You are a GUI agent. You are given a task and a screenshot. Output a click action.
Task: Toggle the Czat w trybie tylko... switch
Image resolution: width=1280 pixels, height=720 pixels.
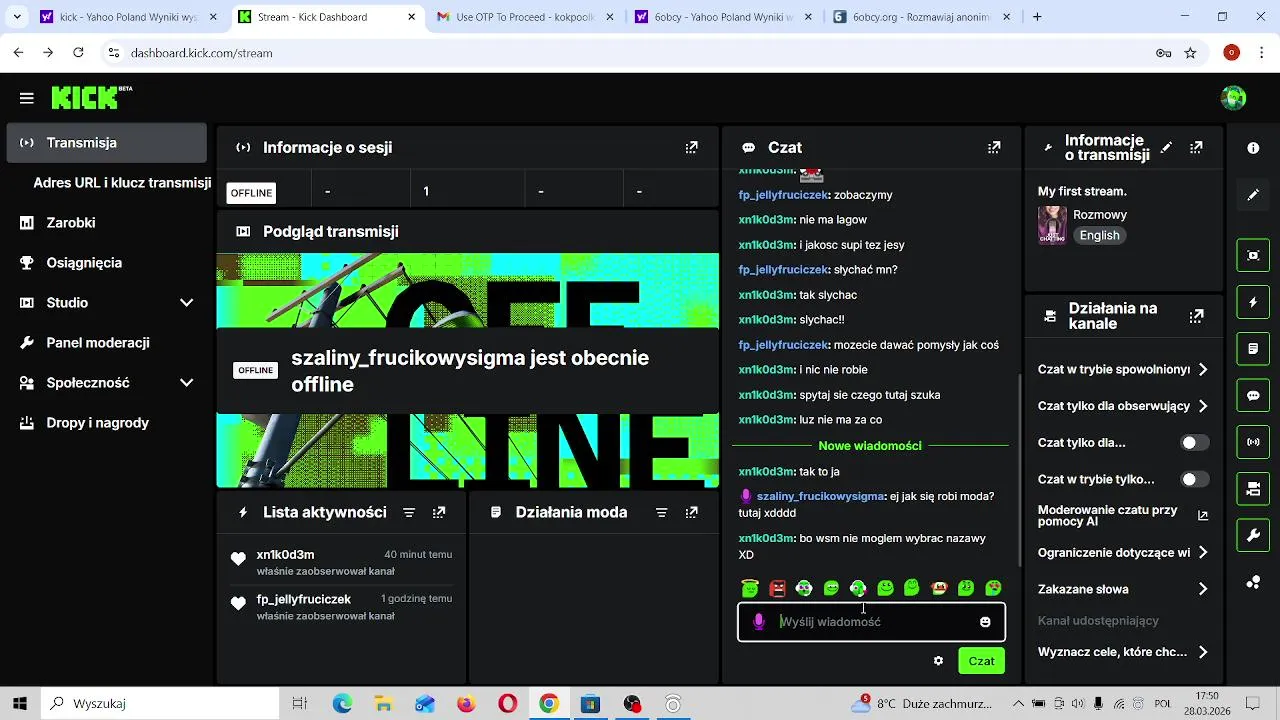pyautogui.click(x=1194, y=480)
